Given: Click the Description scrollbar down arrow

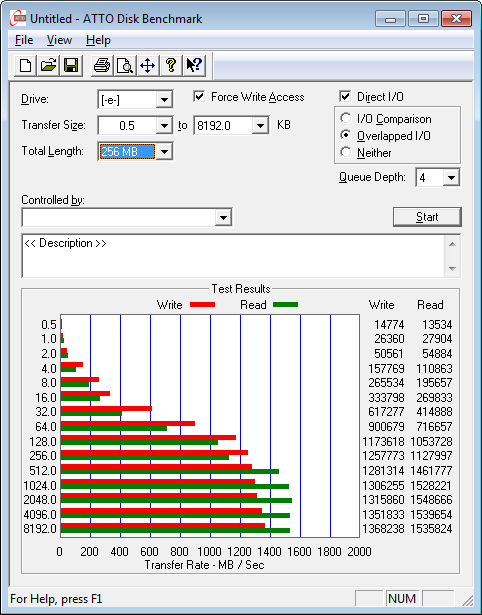Looking at the screenshot, I should click(x=452, y=269).
